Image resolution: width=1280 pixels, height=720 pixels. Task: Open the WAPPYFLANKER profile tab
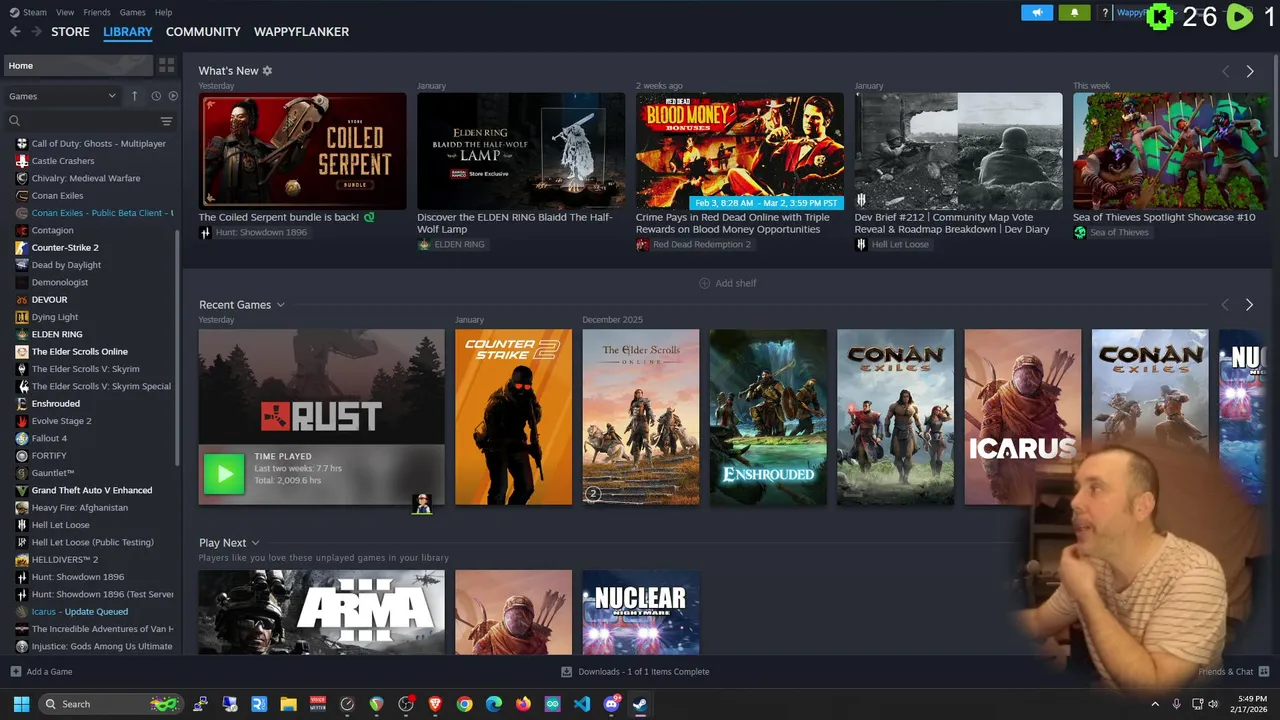click(x=301, y=32)
